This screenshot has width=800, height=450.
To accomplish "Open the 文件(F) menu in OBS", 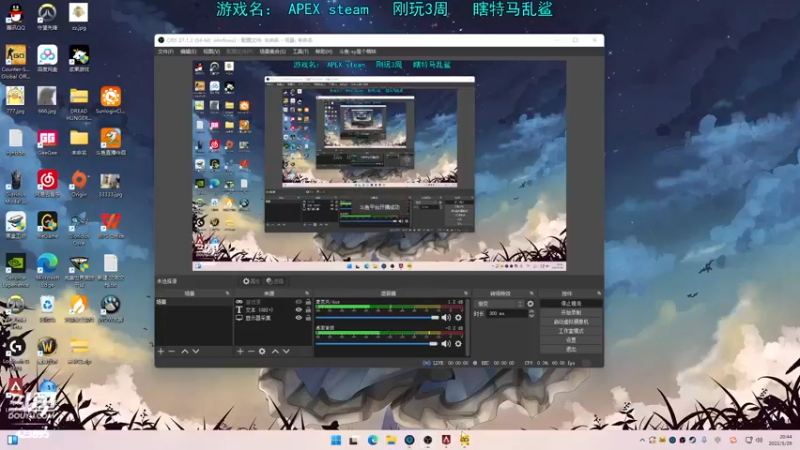I will click(x=165, y=52).
